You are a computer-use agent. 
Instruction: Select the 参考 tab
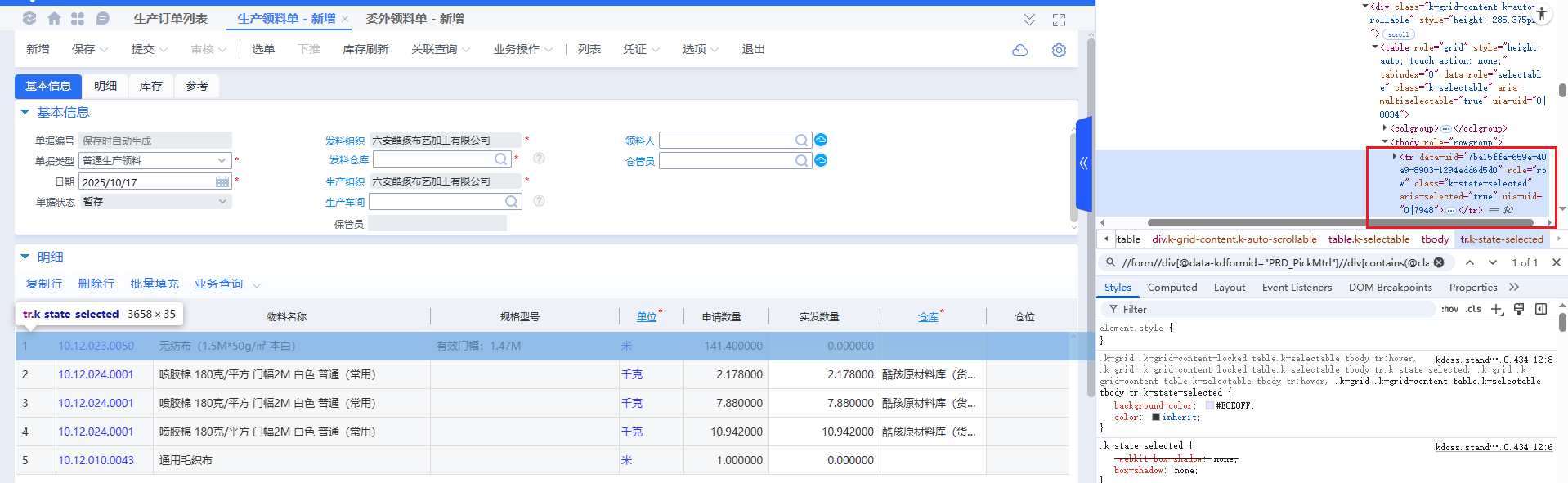pos(197,86)
